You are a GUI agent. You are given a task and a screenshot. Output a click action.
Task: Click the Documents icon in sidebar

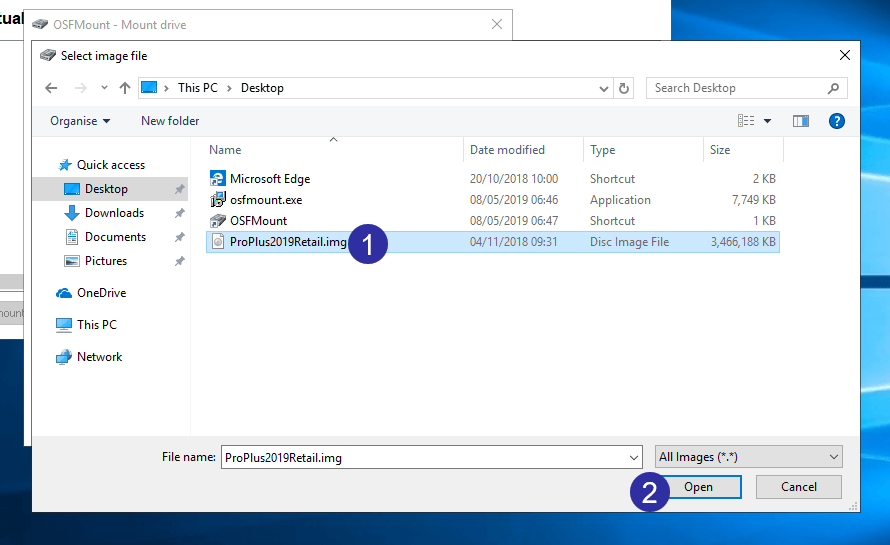(x=72, y=237)
